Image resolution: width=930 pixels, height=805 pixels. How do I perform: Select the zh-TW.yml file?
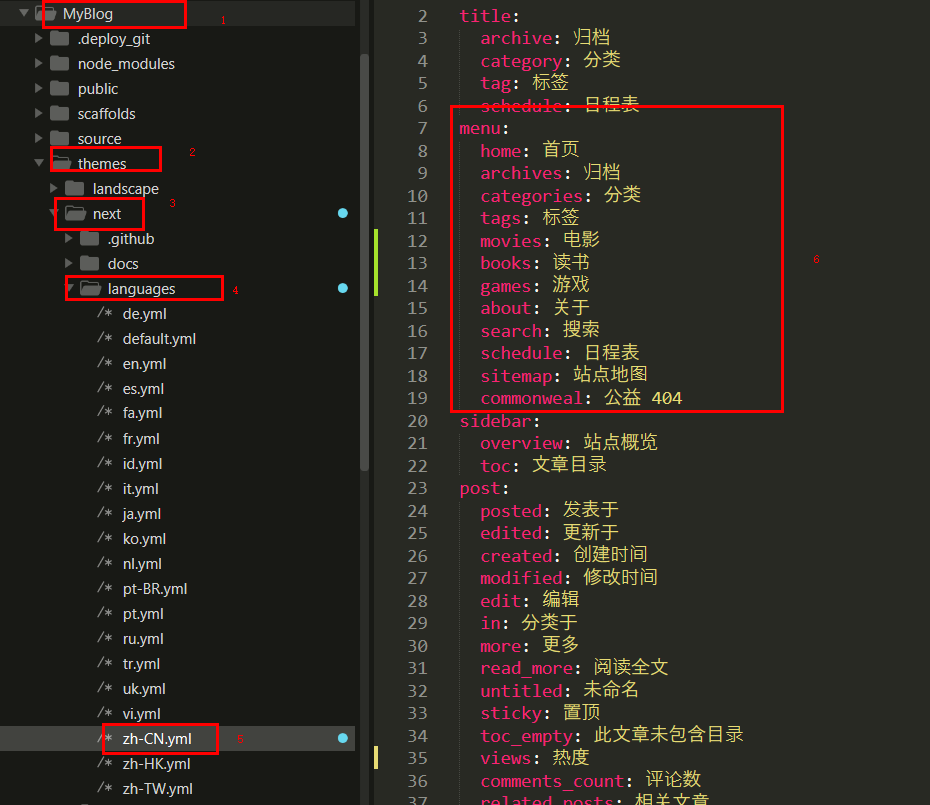point(157,789)
